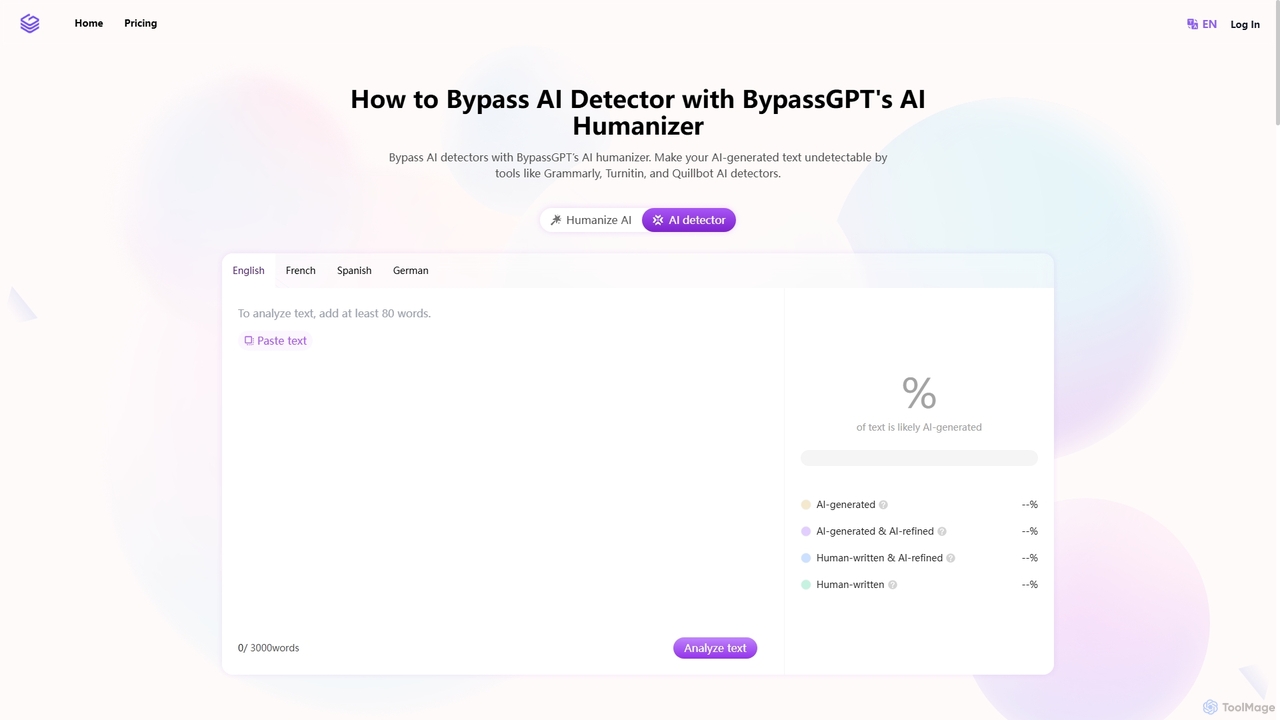
Task: Click the page heading about Bypass AI Detector
Action: pyautogui.click(x=638, y=112)
